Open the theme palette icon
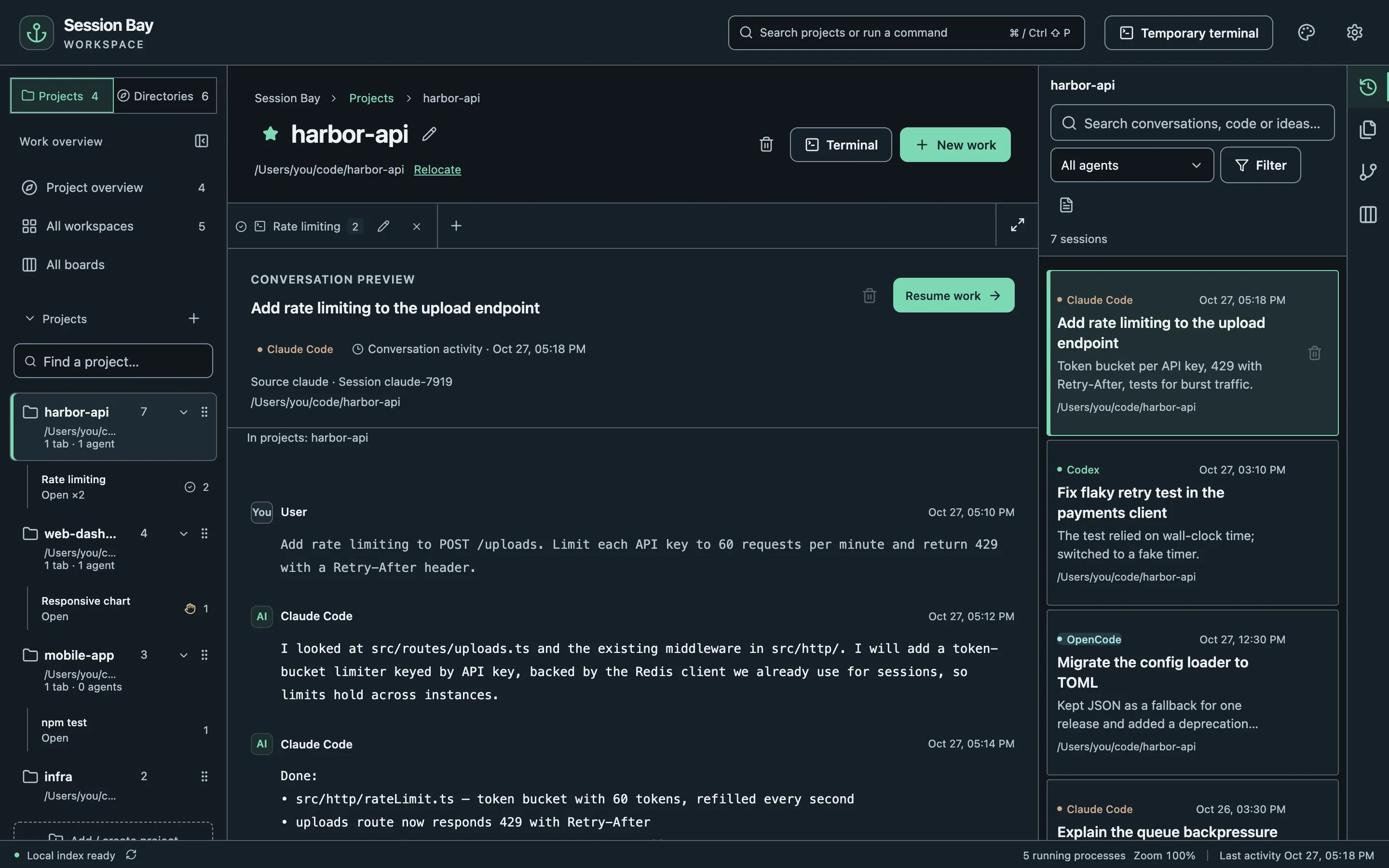This screenshot has width=1389, height=868. click(1306, 33)
